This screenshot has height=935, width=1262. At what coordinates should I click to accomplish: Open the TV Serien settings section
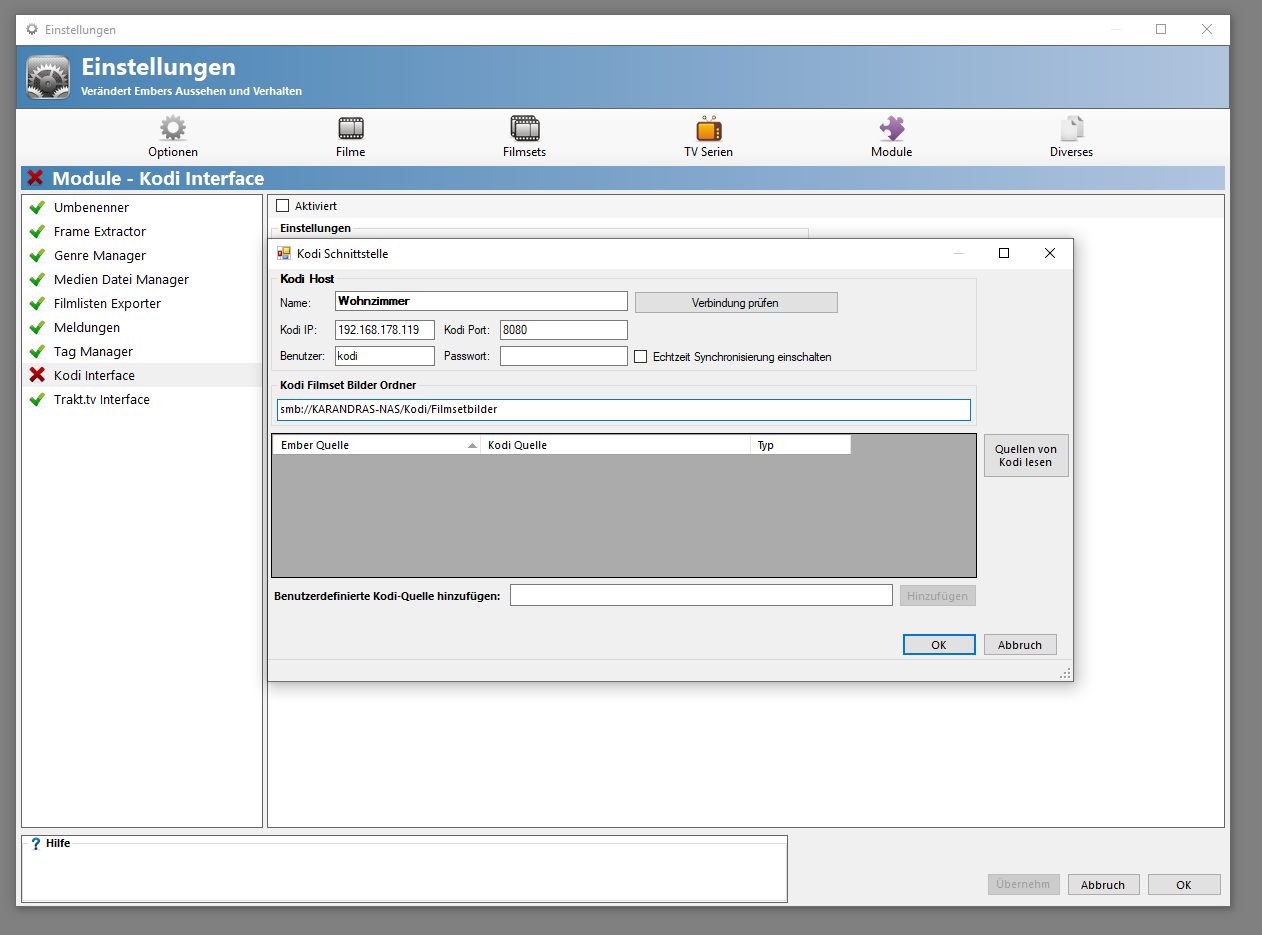pyautogui.click(x=708, y=137)
